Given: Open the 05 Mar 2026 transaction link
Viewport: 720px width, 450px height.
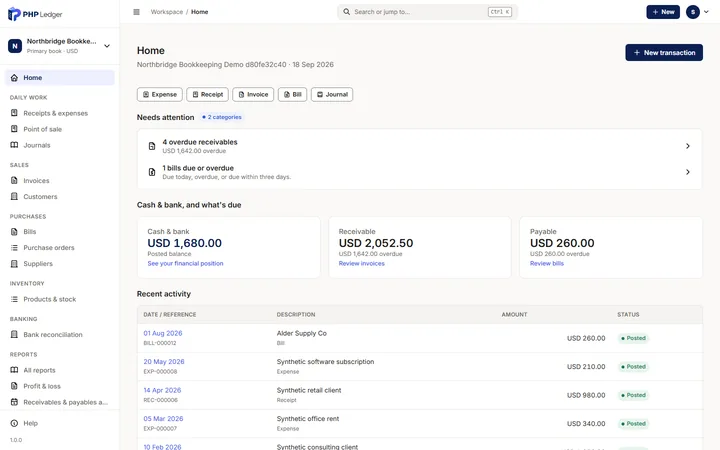Looking at the screenshot, I should [163, 419].
